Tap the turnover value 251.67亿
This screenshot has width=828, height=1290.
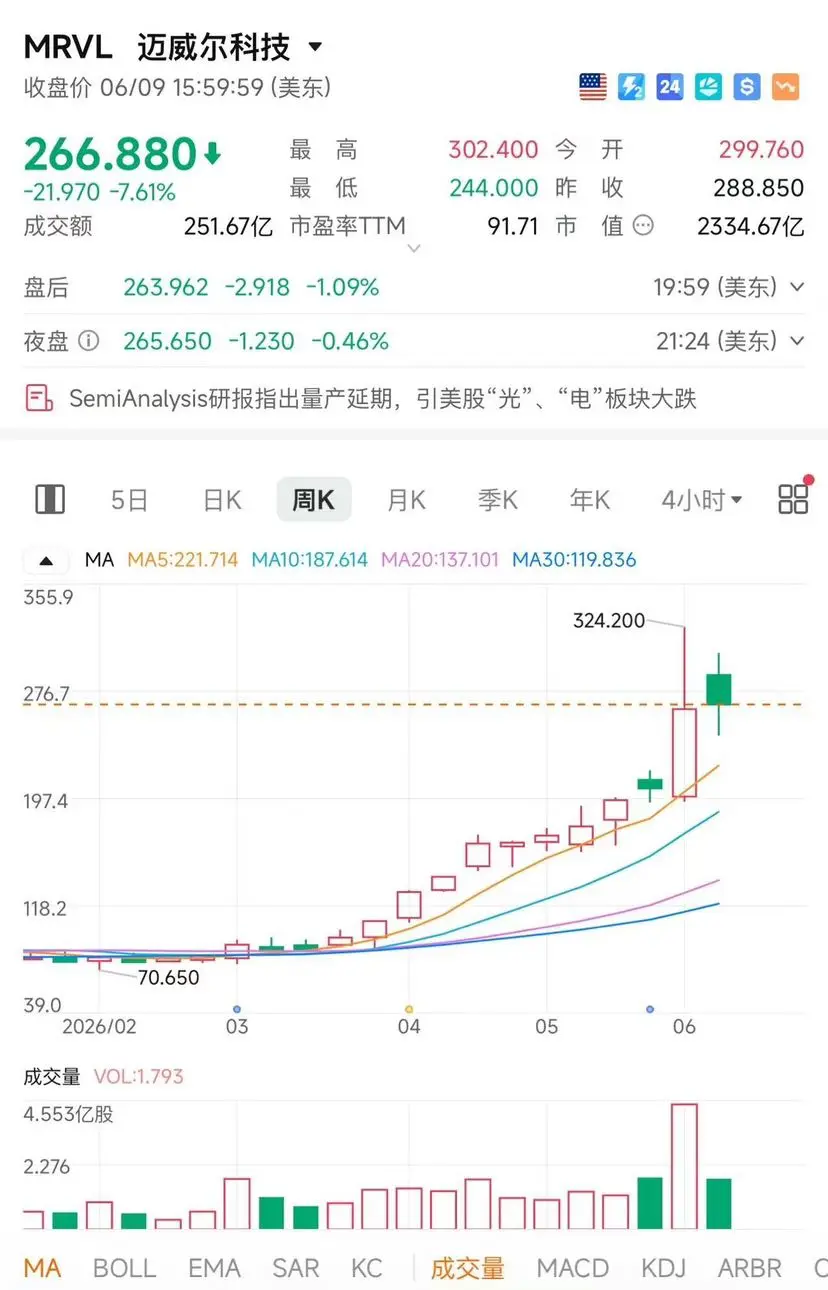click(x=228, y=226)
